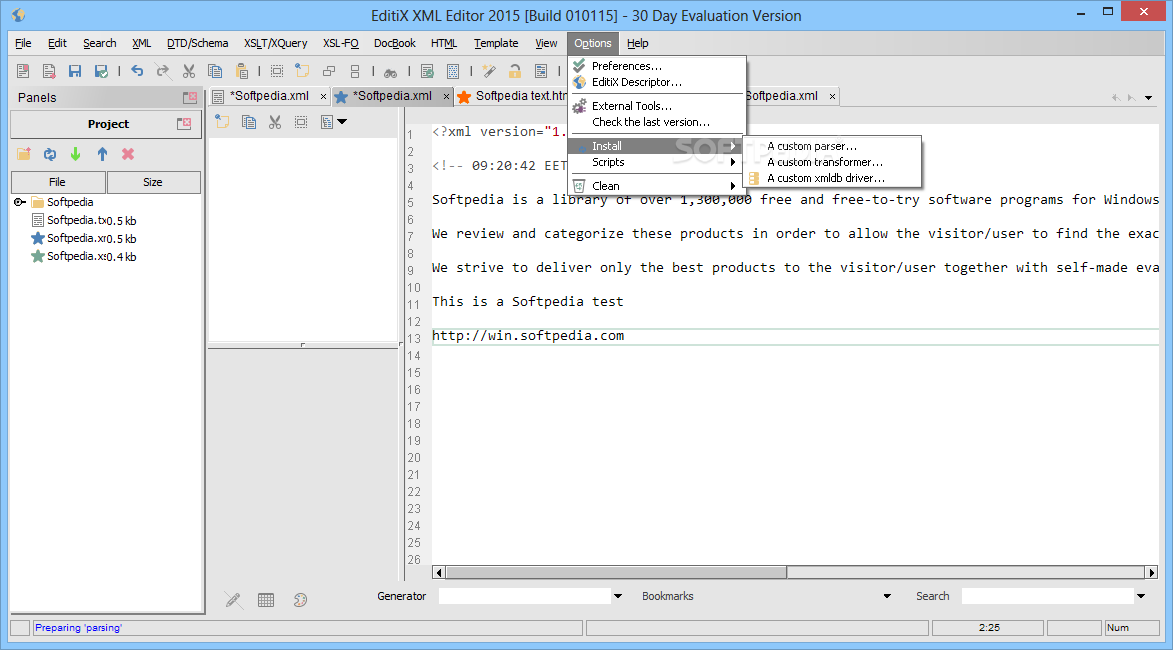Click the Redo arrow icon
Viewport: 1173px width, 650px height.
point(162,70)
